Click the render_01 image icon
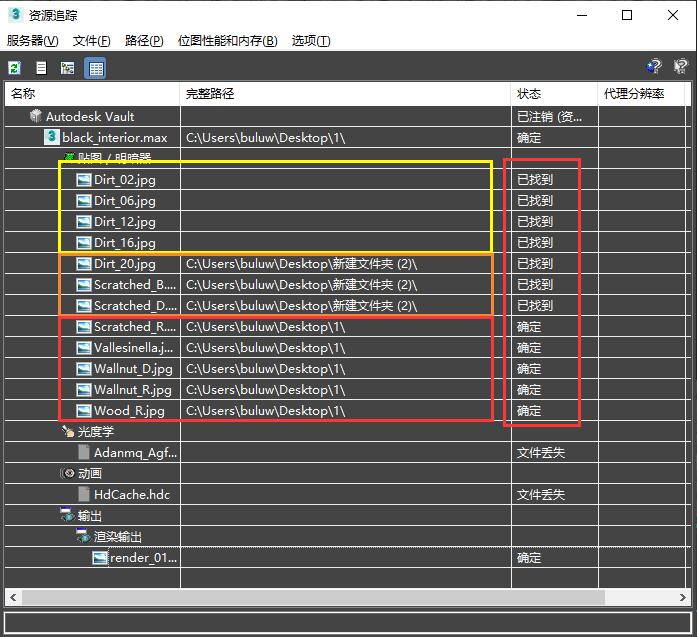 [x=100, y=557]
